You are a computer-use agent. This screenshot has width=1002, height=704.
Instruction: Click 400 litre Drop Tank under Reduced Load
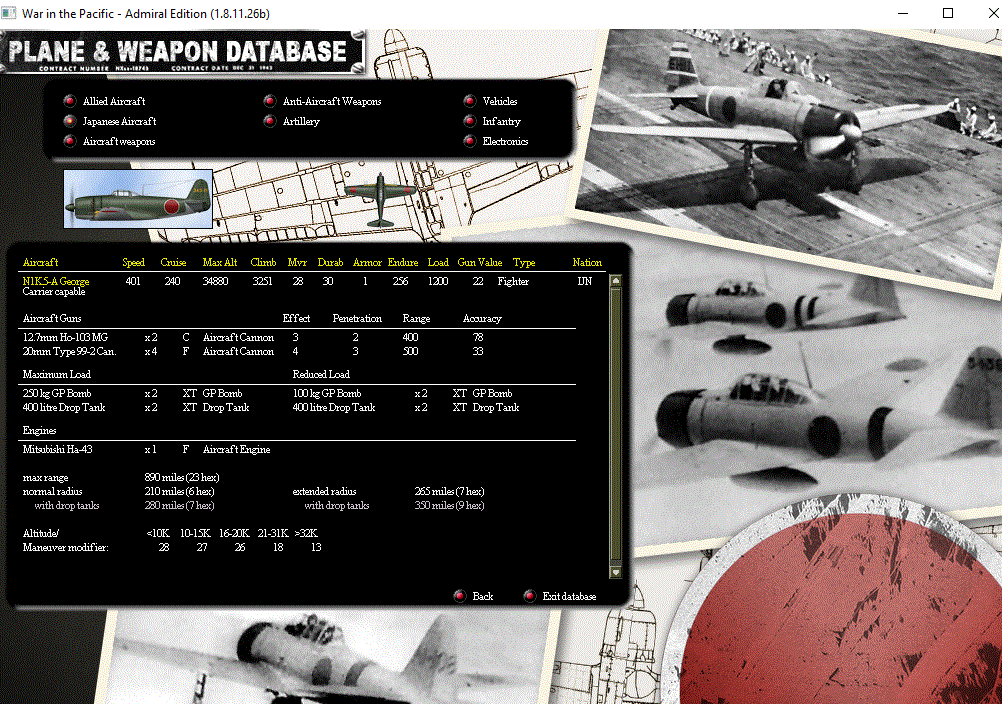pyautogui.click(x=334, y=407)
